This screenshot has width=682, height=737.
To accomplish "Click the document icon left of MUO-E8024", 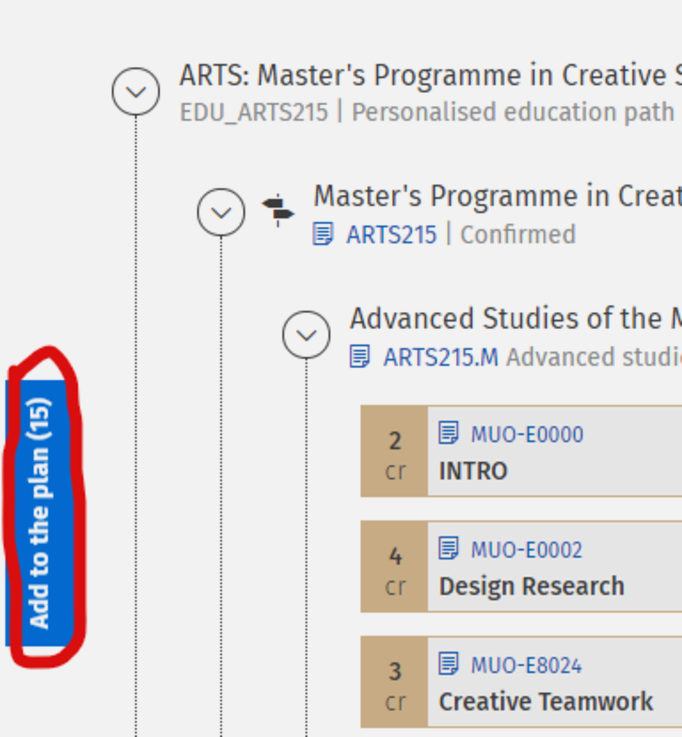I will [449, 664].
